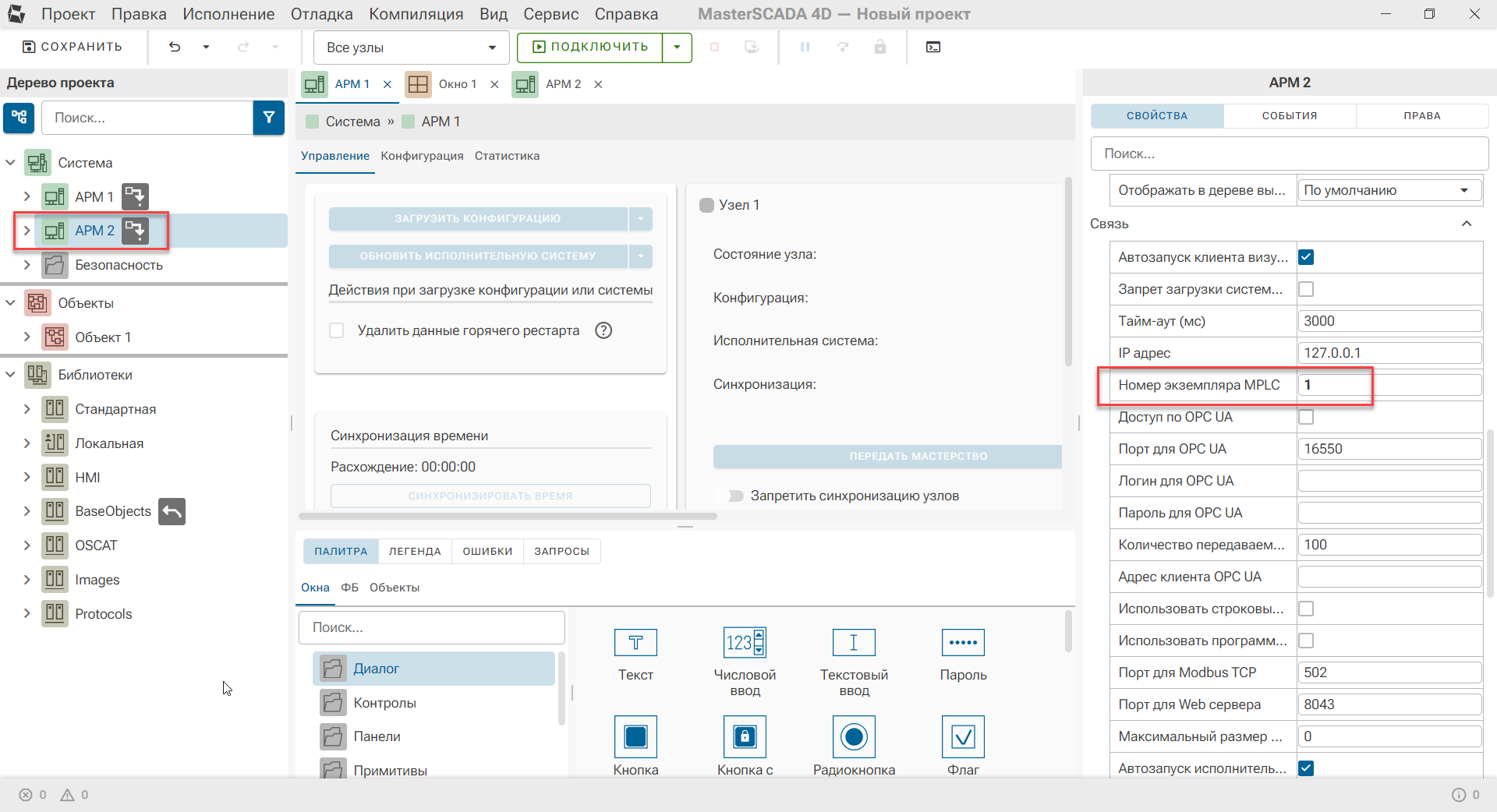Collapse the Система tree node

click(10, 163)
